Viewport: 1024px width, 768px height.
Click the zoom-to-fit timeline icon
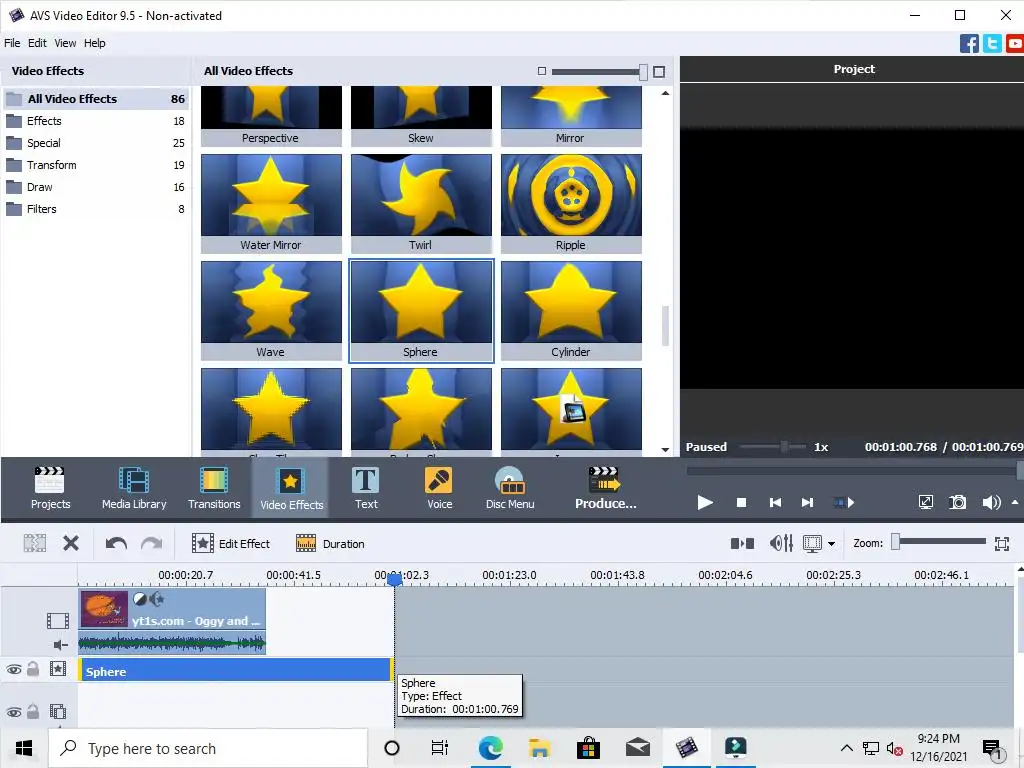1002,543
